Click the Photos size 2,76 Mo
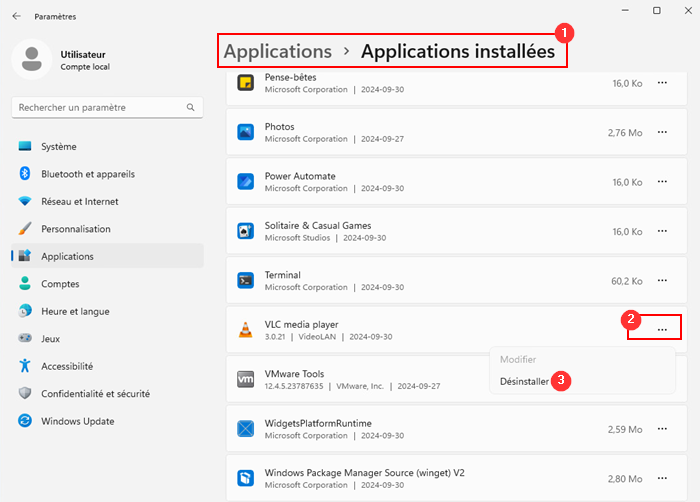 [x=625, y=133]
